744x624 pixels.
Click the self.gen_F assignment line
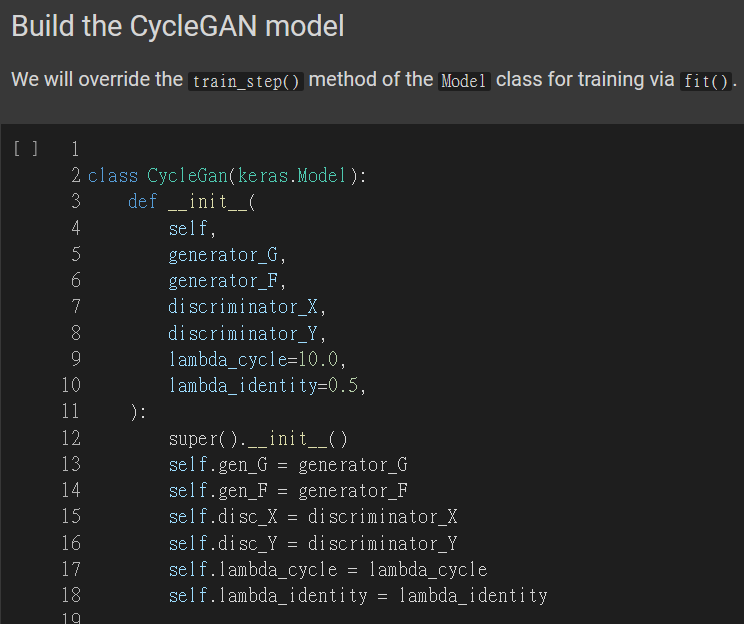(x=287, y=490)
